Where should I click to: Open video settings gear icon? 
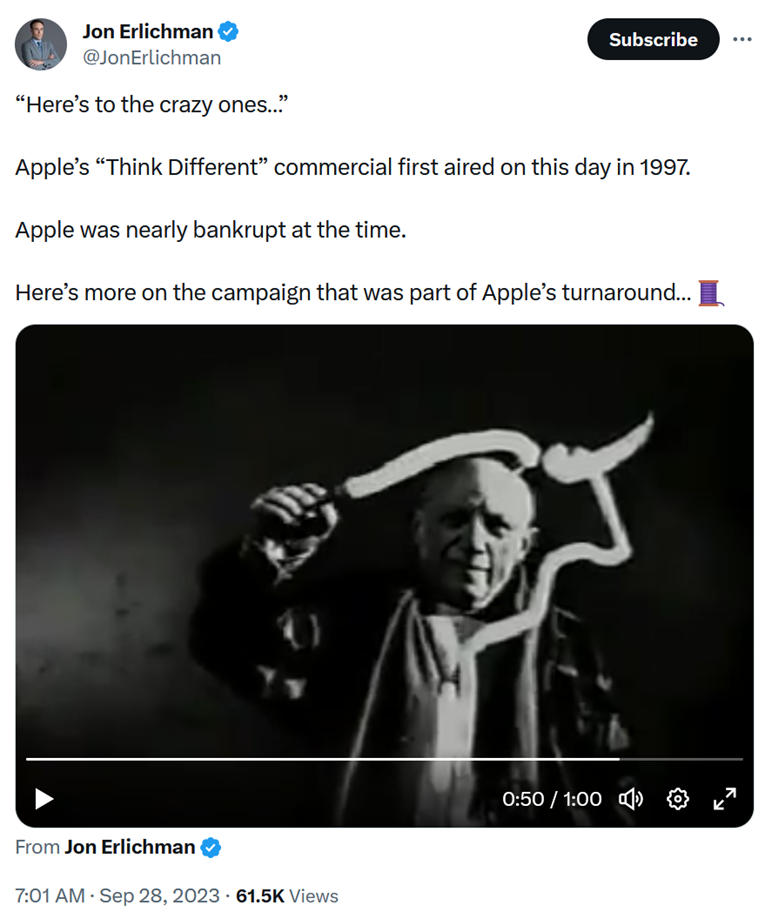point(677,799)
